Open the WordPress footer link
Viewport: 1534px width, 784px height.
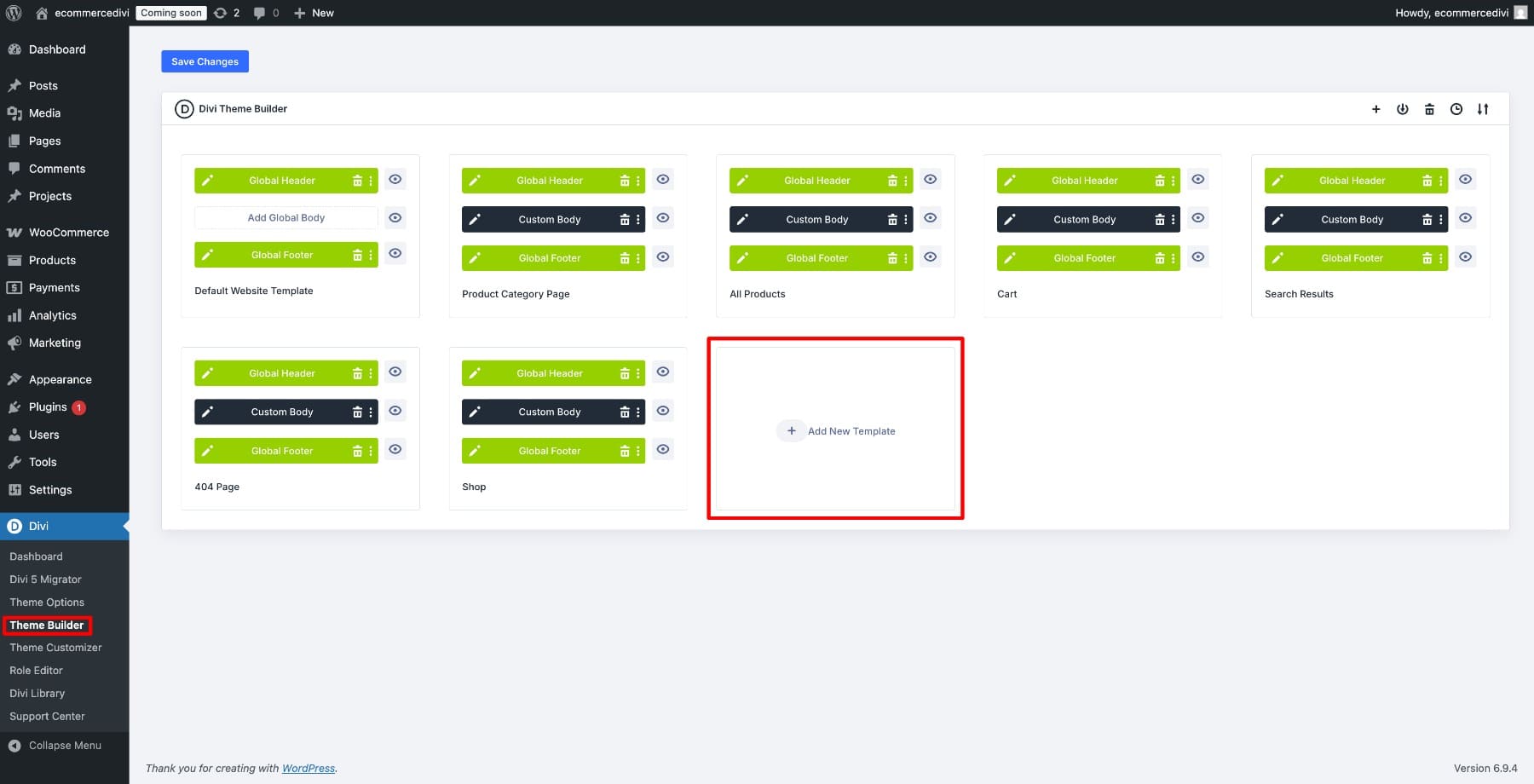coord(309,769)
